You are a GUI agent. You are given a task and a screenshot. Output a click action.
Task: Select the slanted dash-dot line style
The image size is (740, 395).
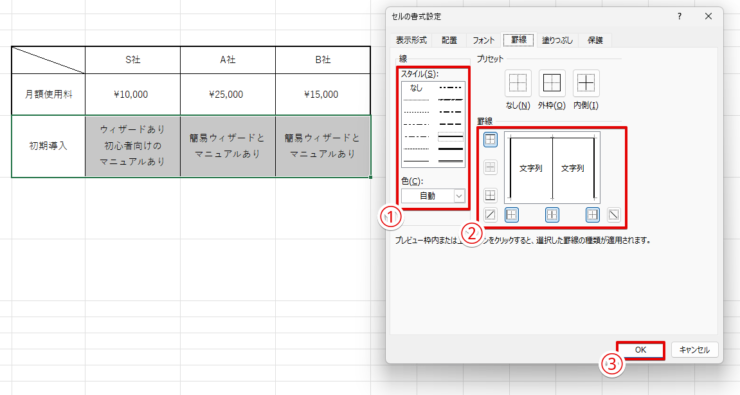[x=451, y=100]
